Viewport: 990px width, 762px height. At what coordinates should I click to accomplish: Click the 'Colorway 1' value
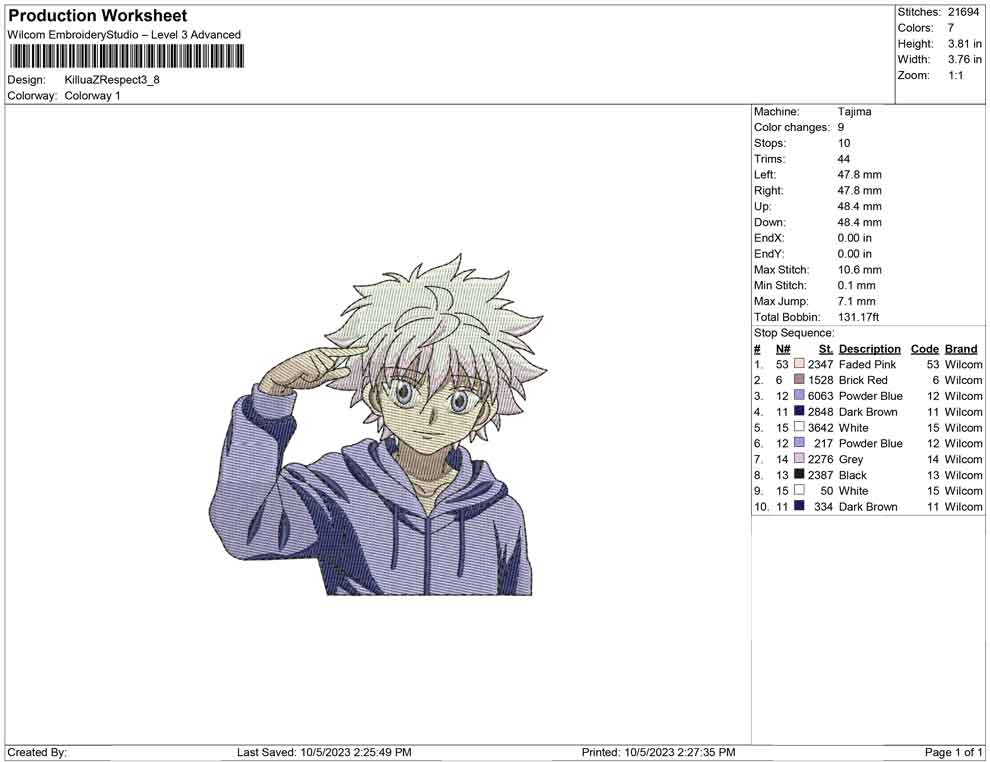(x=92, y=96)
